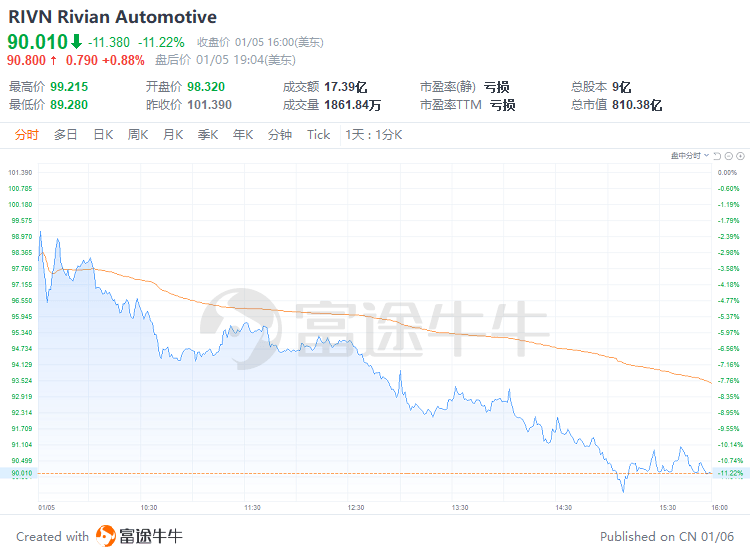
Task: Click the after-hours price 90.800
Action: [x=26, y=60]
